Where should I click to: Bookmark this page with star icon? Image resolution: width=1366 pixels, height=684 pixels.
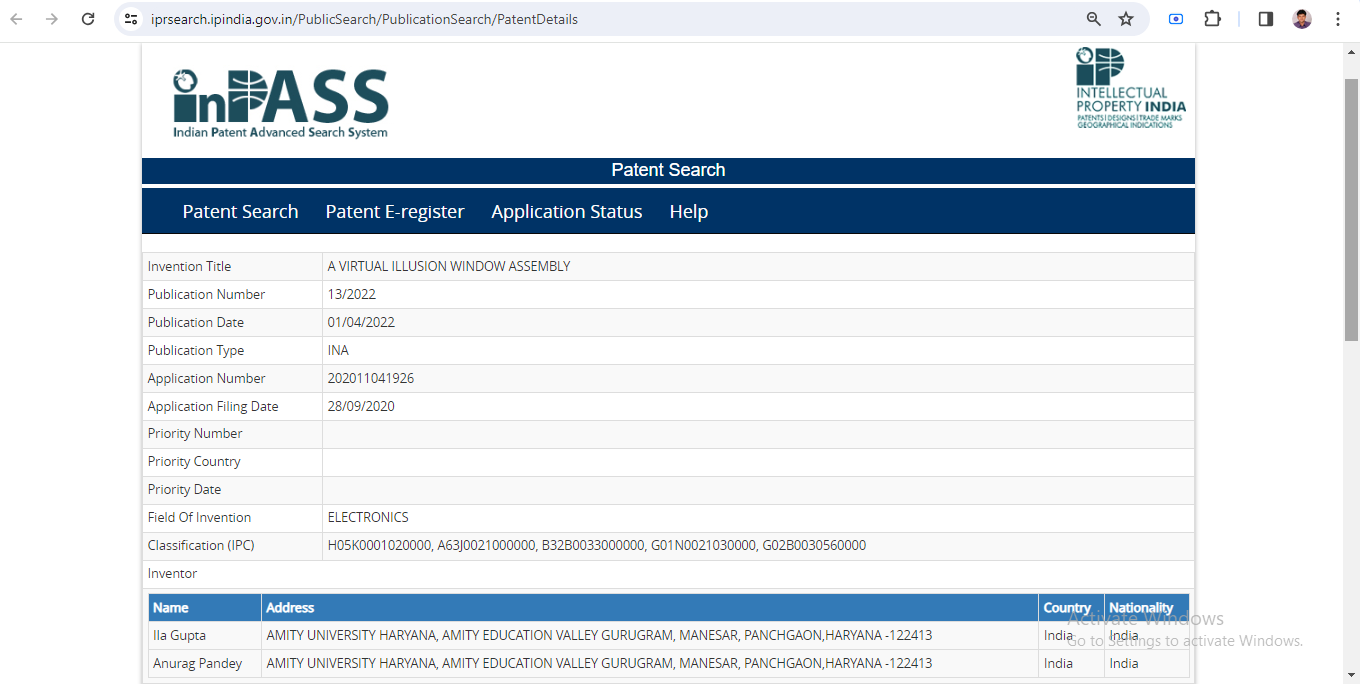[1126, 19]
